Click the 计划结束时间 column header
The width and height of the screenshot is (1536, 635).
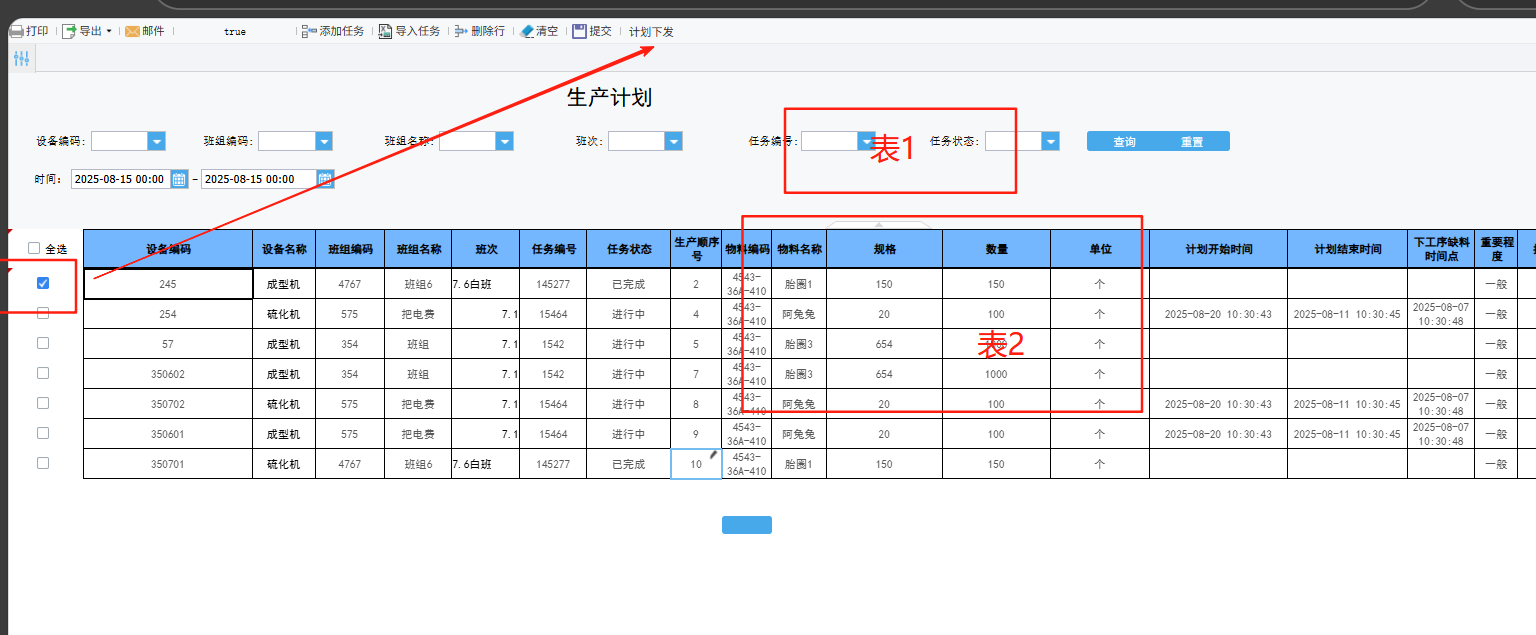tap(1347, 249)
